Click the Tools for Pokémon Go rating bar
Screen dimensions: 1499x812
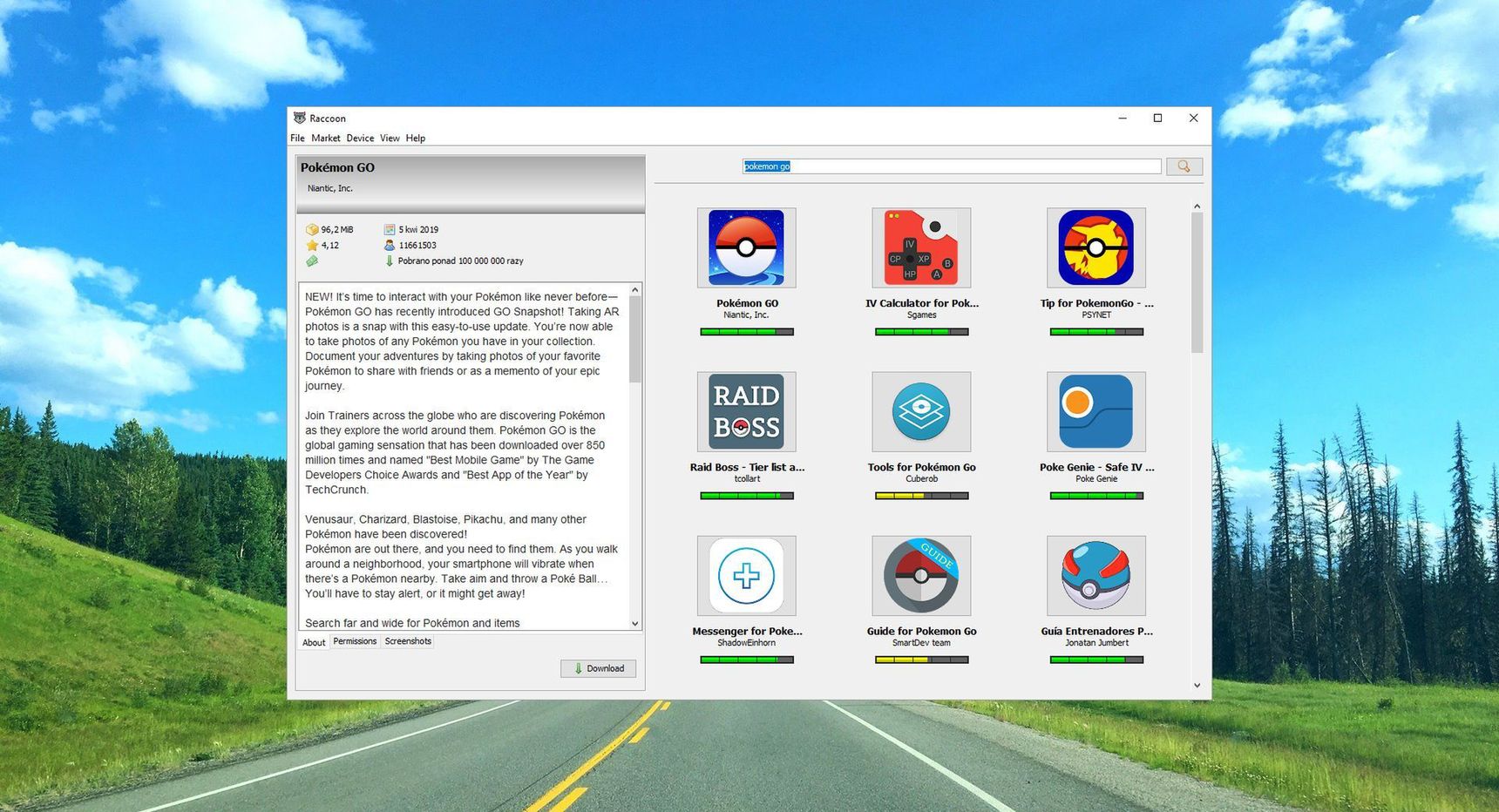click(x=921, y=496)
